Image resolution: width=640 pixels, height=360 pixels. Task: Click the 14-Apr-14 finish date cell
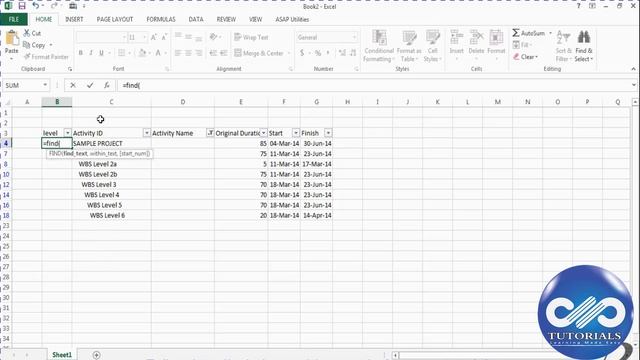coord(317,215)
